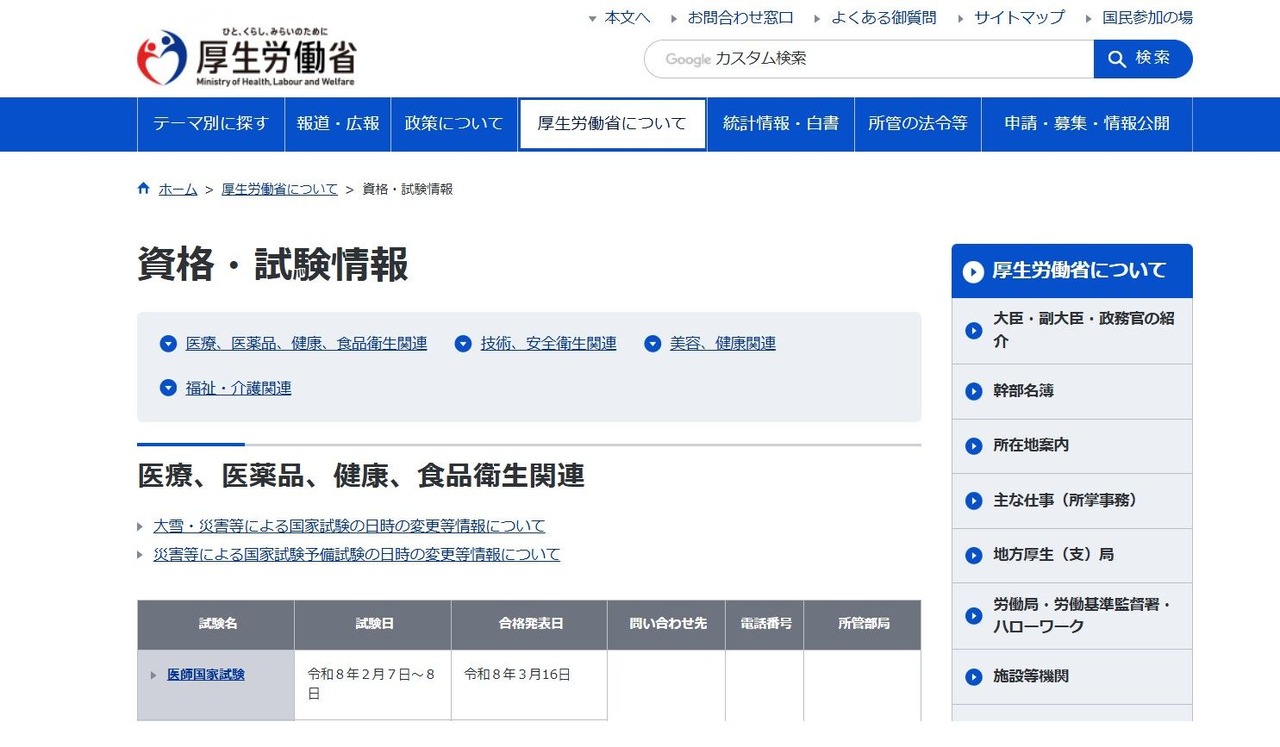Open the 報道・広報 navigation menu

(x=337, y=124)
